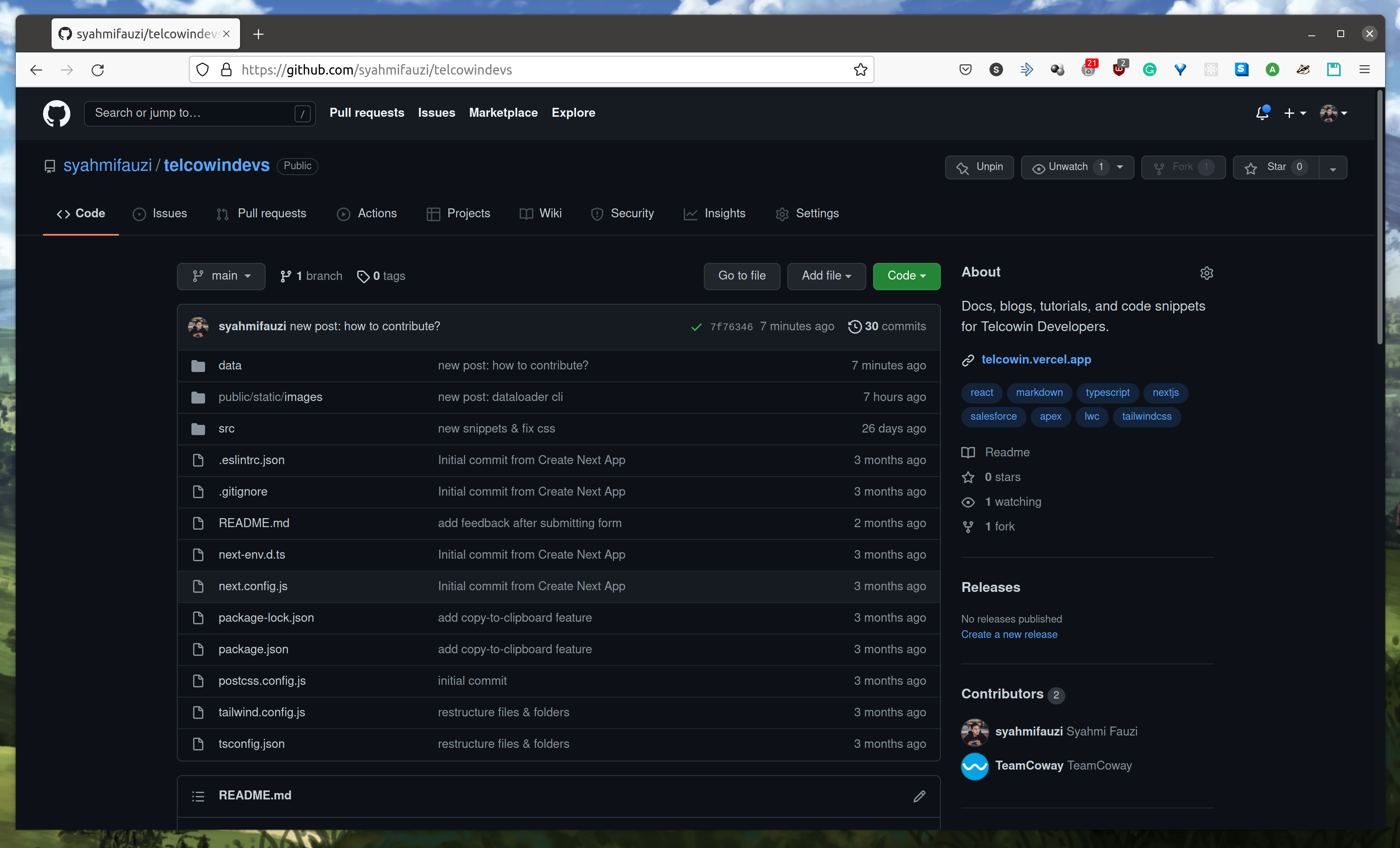This screenshot has width=1400, height=848.
Task: Click the salesforce topic tag
Action: [x=992, y=416]
